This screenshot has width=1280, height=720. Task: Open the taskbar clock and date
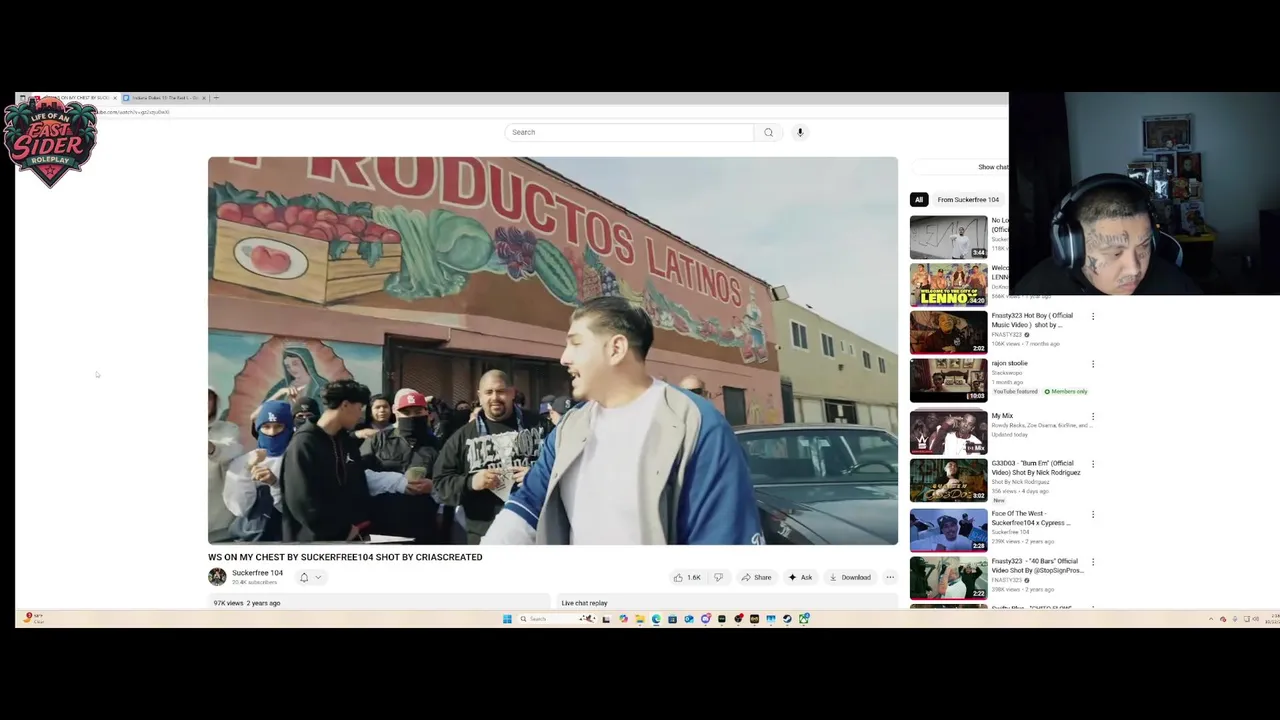[x=1274, y=619]
